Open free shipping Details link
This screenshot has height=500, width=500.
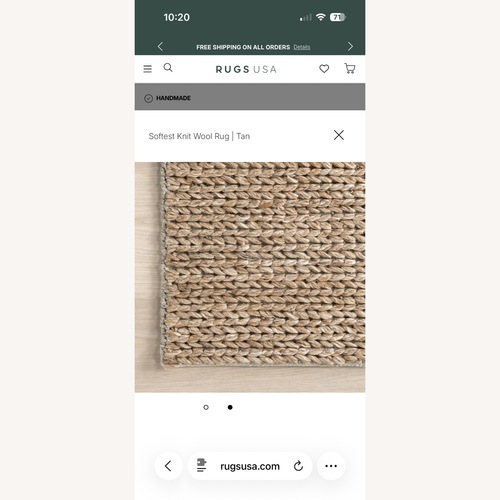pyautogui.click(x=302, y=47)
